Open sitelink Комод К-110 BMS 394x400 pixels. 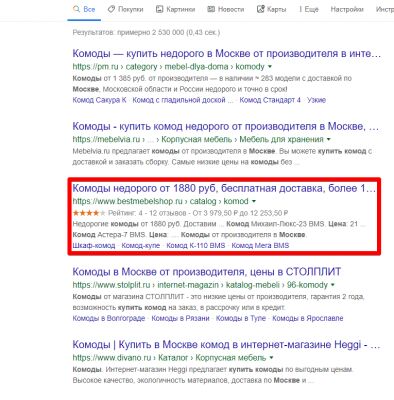(196, 246)
